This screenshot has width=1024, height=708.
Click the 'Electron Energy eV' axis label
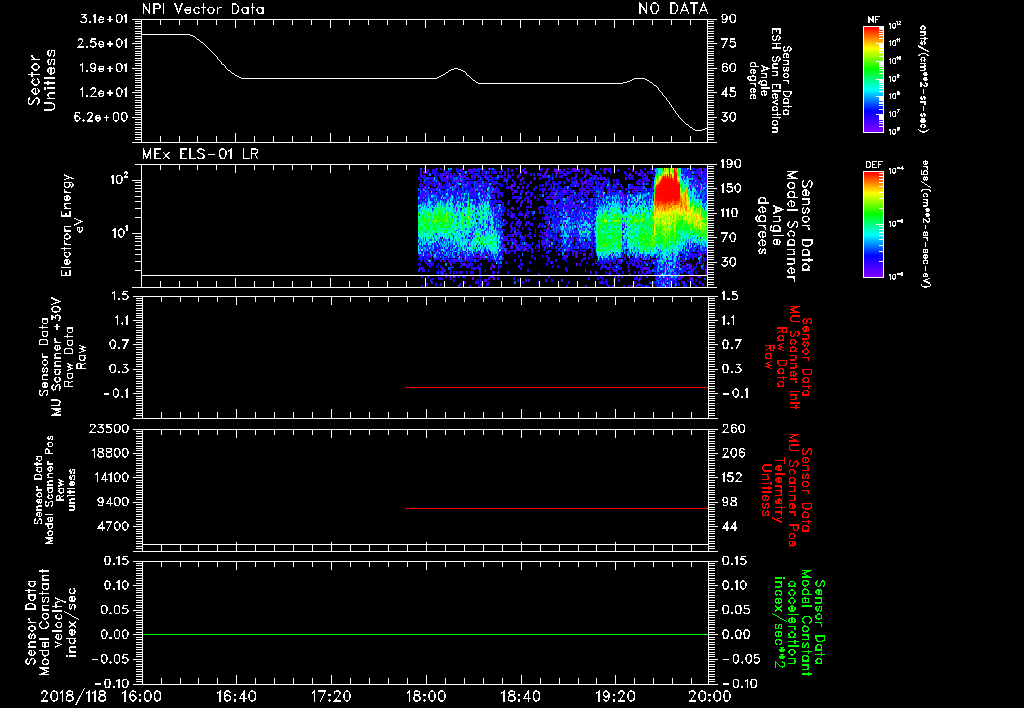tap(71, 225)
